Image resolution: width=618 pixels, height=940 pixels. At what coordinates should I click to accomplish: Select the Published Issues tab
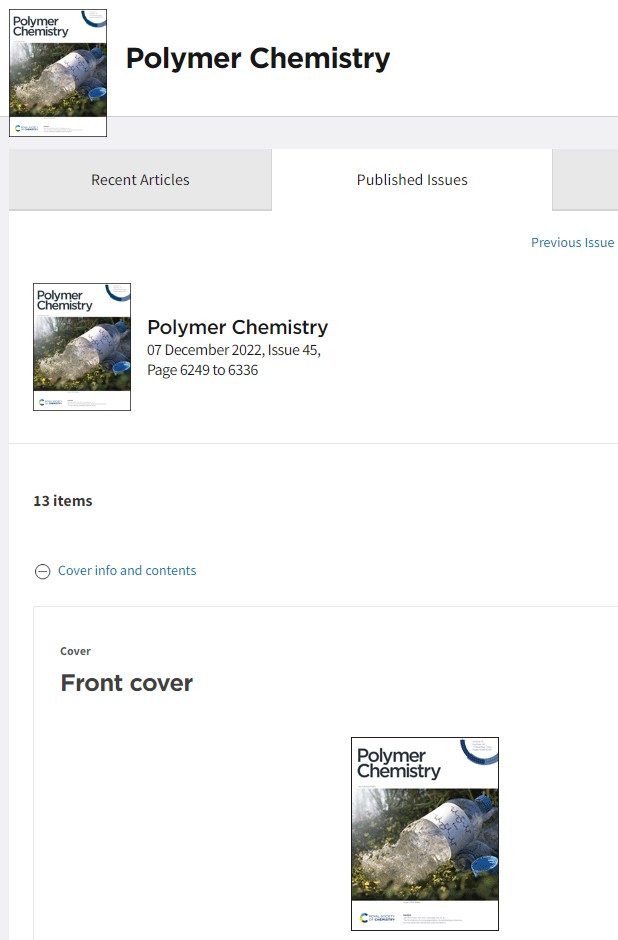click(x=412, y=180)
